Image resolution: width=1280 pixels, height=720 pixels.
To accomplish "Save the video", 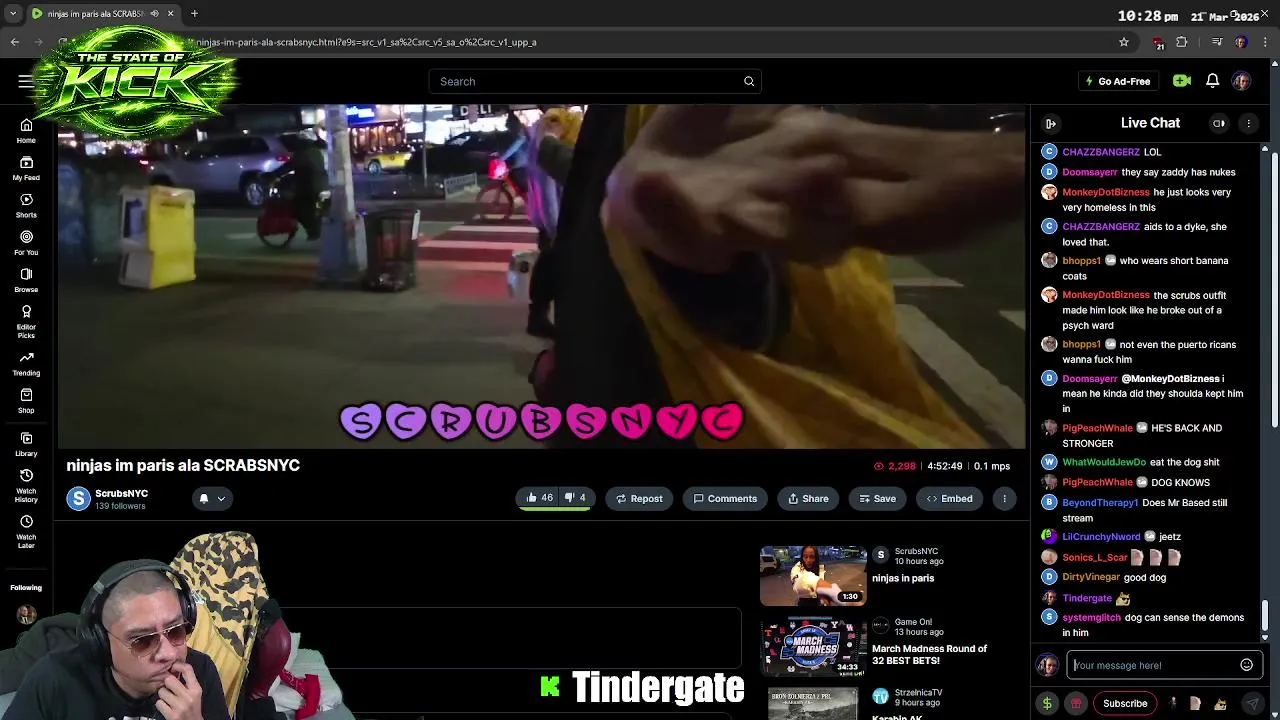I will (x=877, y=498).
